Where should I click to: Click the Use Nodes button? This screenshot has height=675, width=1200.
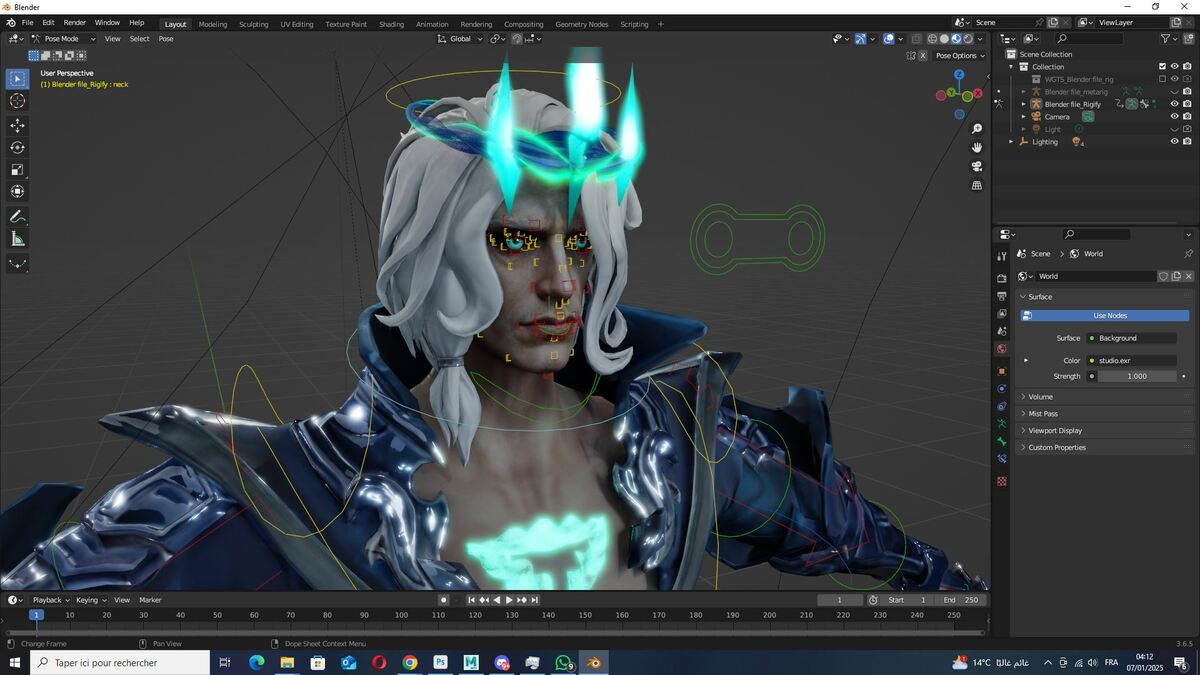pos(1105,316)
